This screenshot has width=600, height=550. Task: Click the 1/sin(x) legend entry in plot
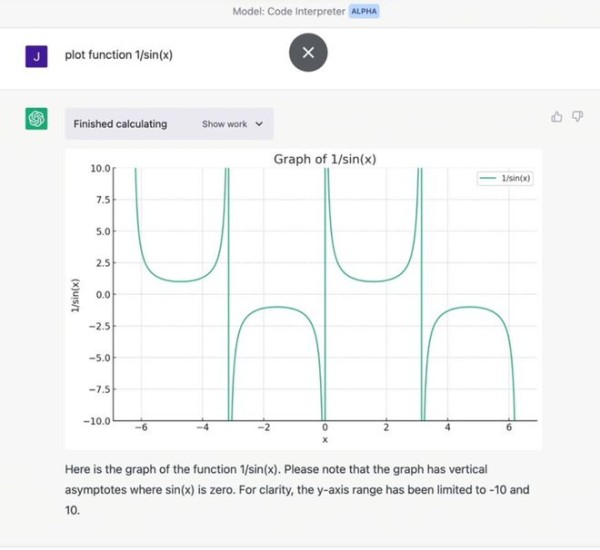tap(505, 178)
